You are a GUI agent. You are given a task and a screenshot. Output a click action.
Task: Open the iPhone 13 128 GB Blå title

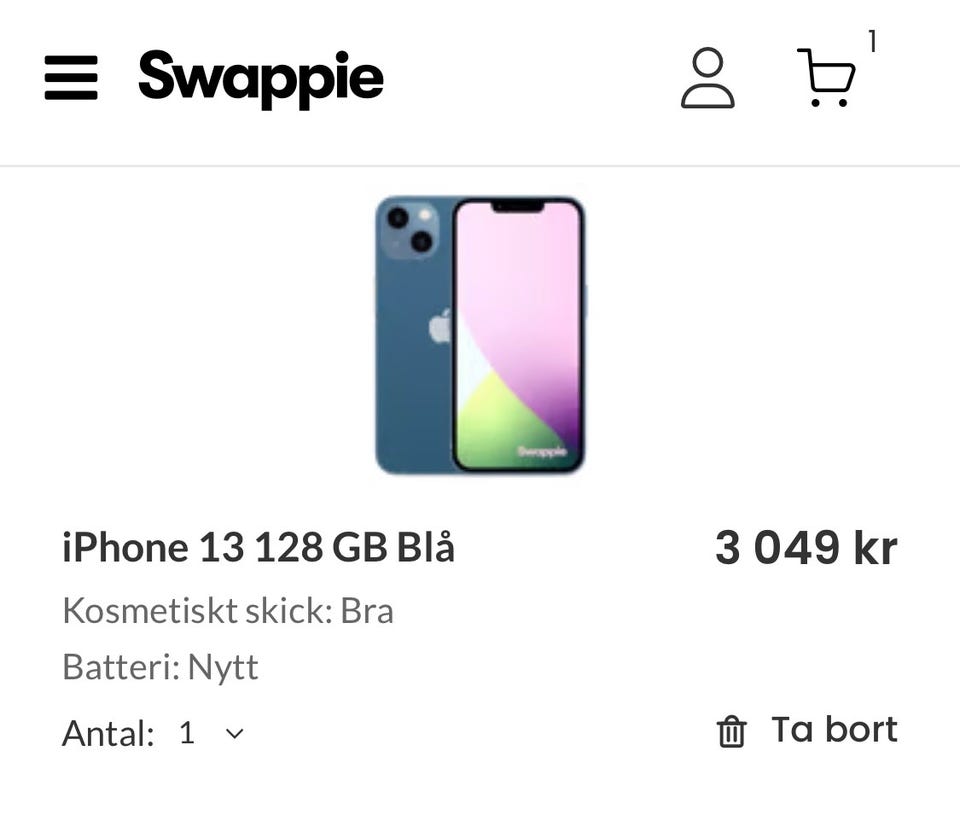(x=258, y=548)
